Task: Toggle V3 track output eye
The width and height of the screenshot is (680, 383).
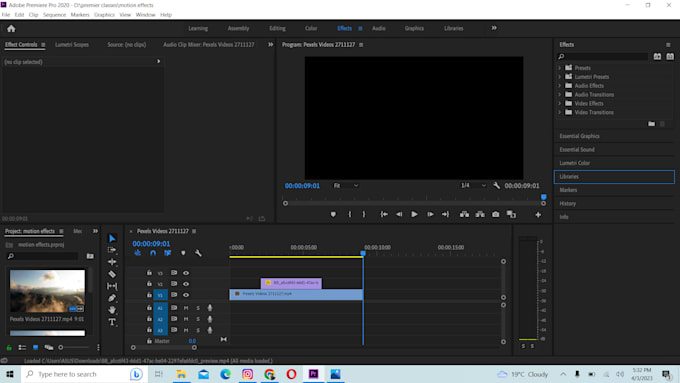Action: (186, 273)
